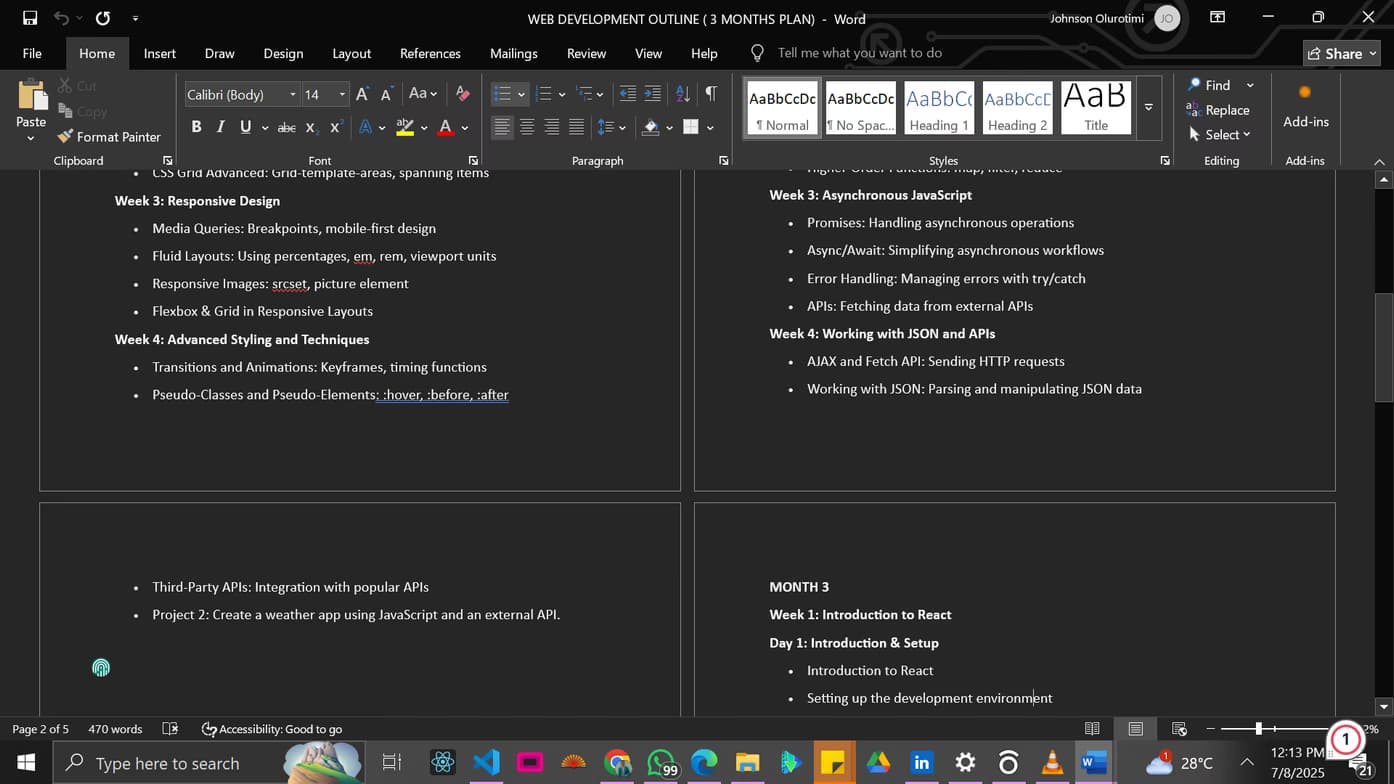Apply the Heading 1 style
The height and width of the screenshot is (784, 1394).
point(938,106)
